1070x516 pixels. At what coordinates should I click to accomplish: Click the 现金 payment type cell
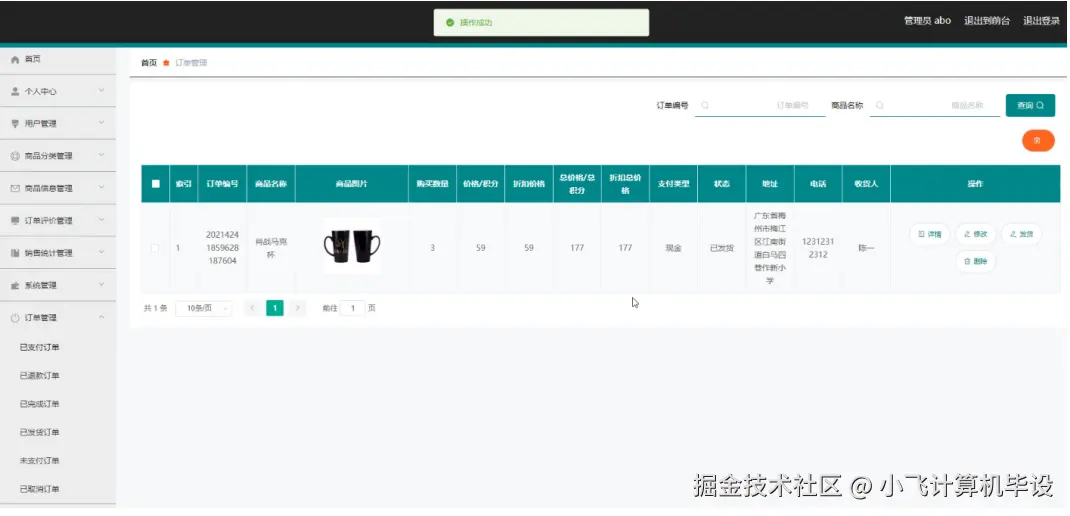(x=674, y=248)
